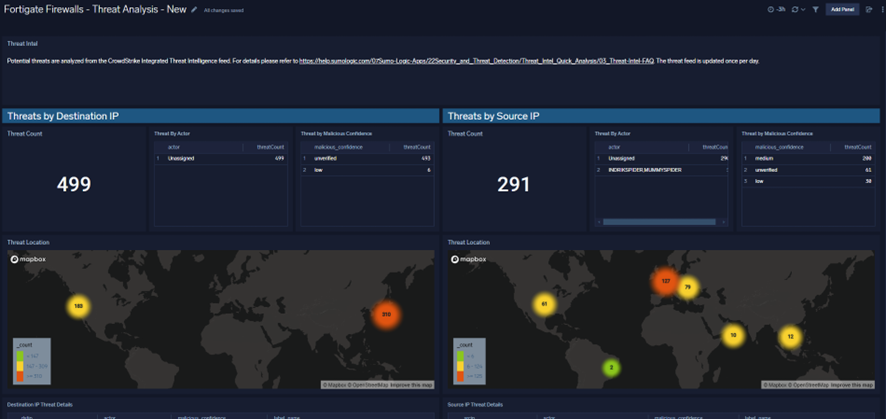Sort by threatCount in Destination Threat By Actor table
886x419 pixels.
[x=272, y=147]
